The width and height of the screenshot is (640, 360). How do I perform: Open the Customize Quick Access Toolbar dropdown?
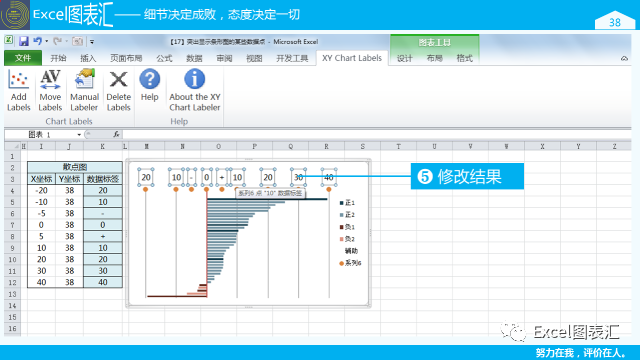click(x=92, y=42)
